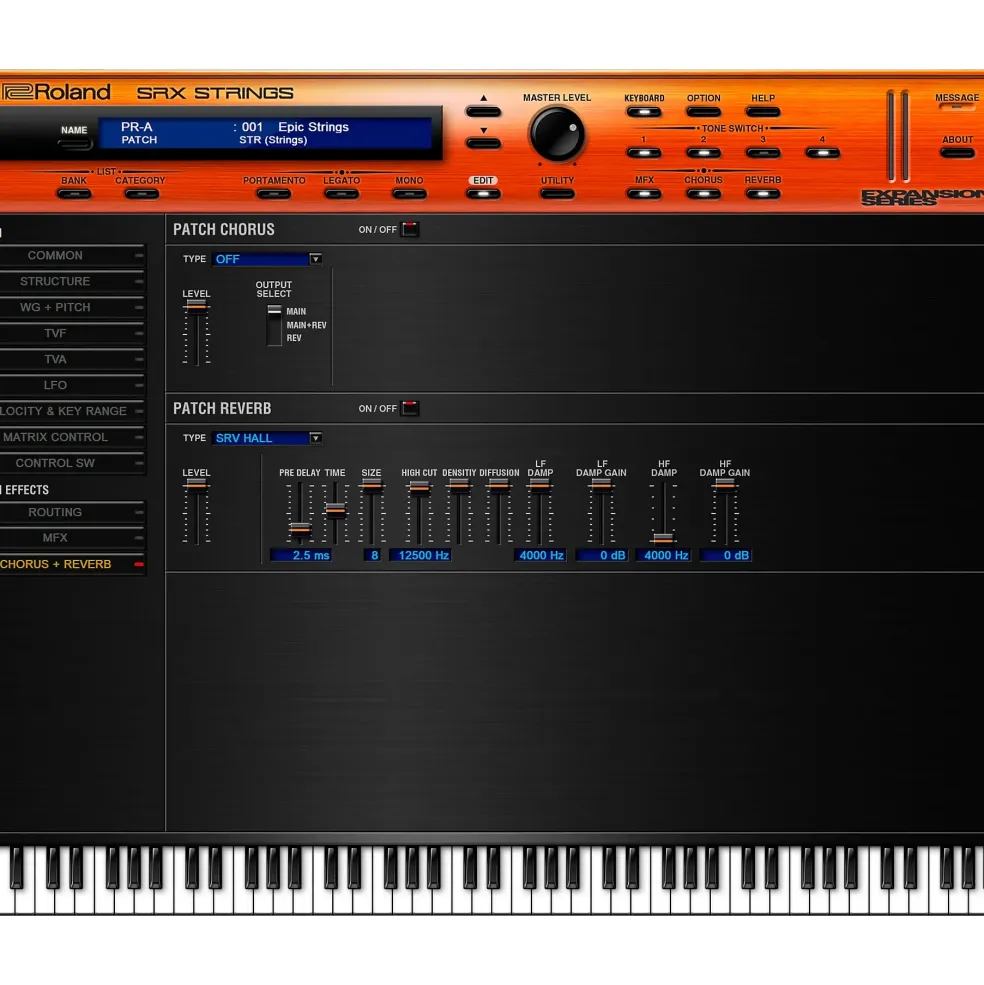The image size is (984, 985).
Task: Open the Structure edit page
Action: tap(72, 281)
